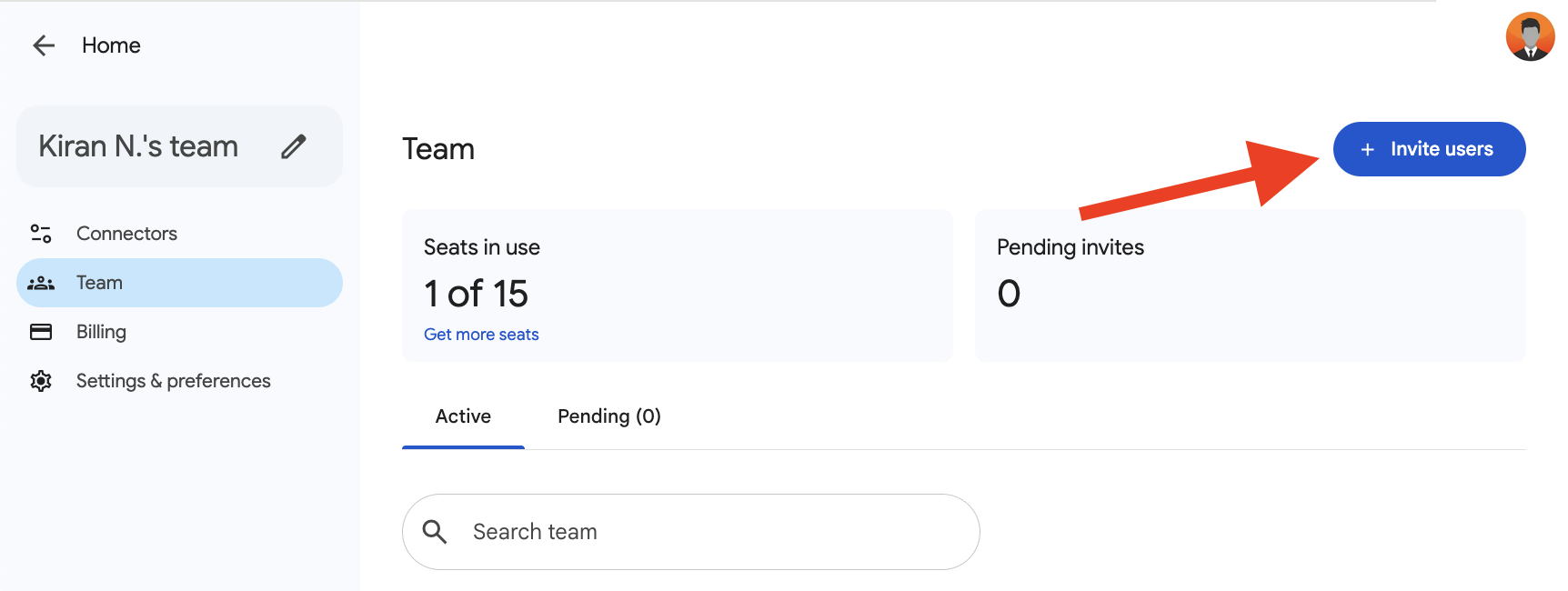Click the Pending invites card
Viewport: 1568px width, 591px height.
[x=1250, y=285]
